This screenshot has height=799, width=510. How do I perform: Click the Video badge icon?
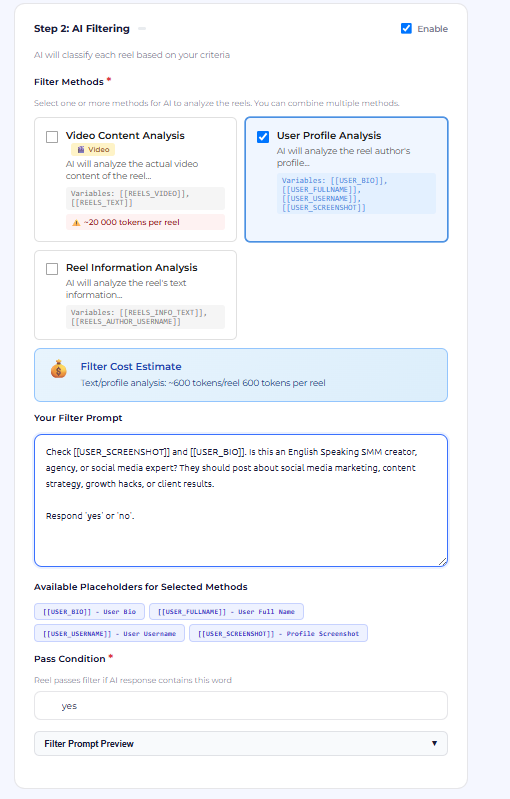pos(80,149)
